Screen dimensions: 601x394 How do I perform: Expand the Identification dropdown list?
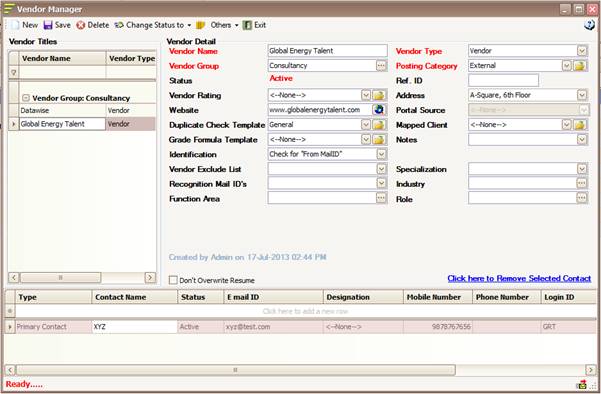click(x=381, y=154)
